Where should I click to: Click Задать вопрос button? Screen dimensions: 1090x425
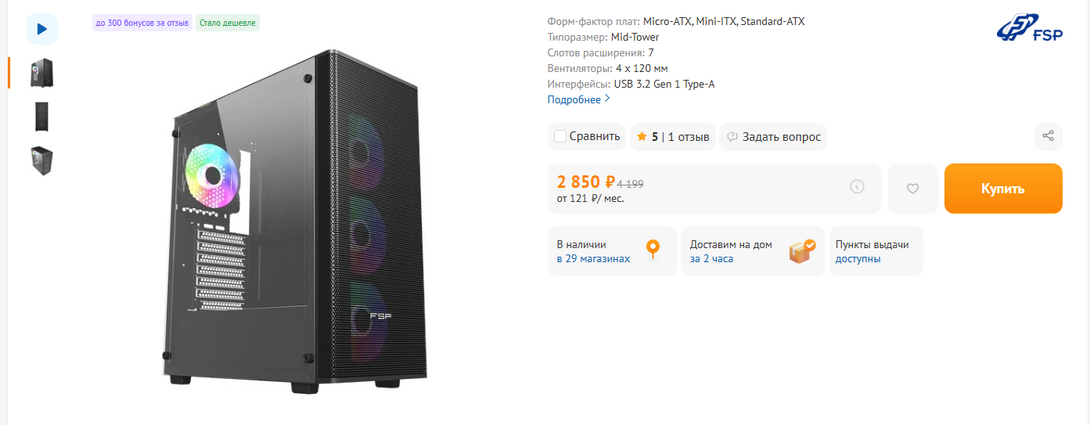click(773, 136)
